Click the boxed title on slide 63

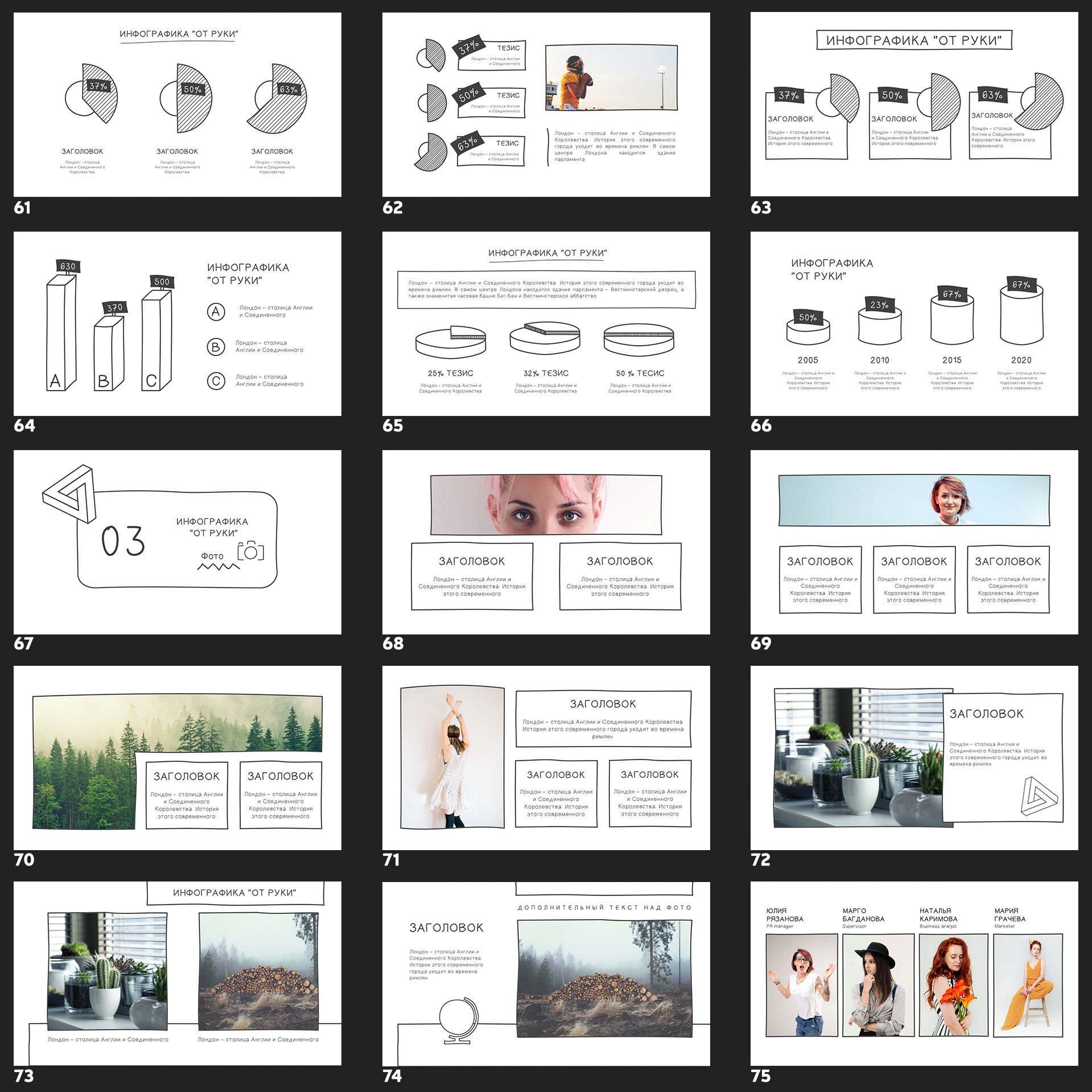914,40
